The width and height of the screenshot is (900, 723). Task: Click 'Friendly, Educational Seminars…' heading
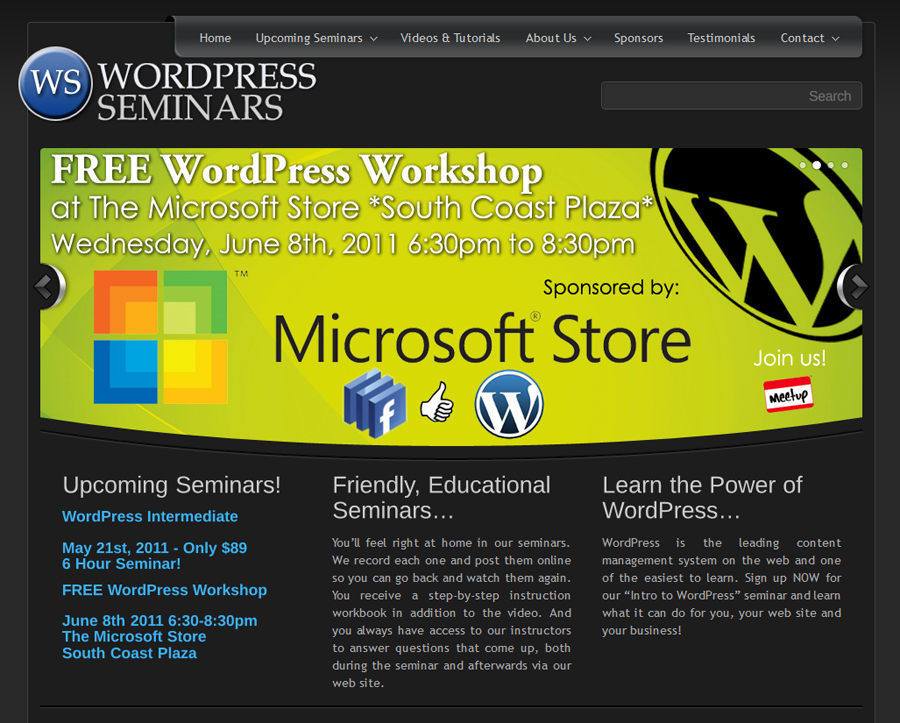(441, 497)
